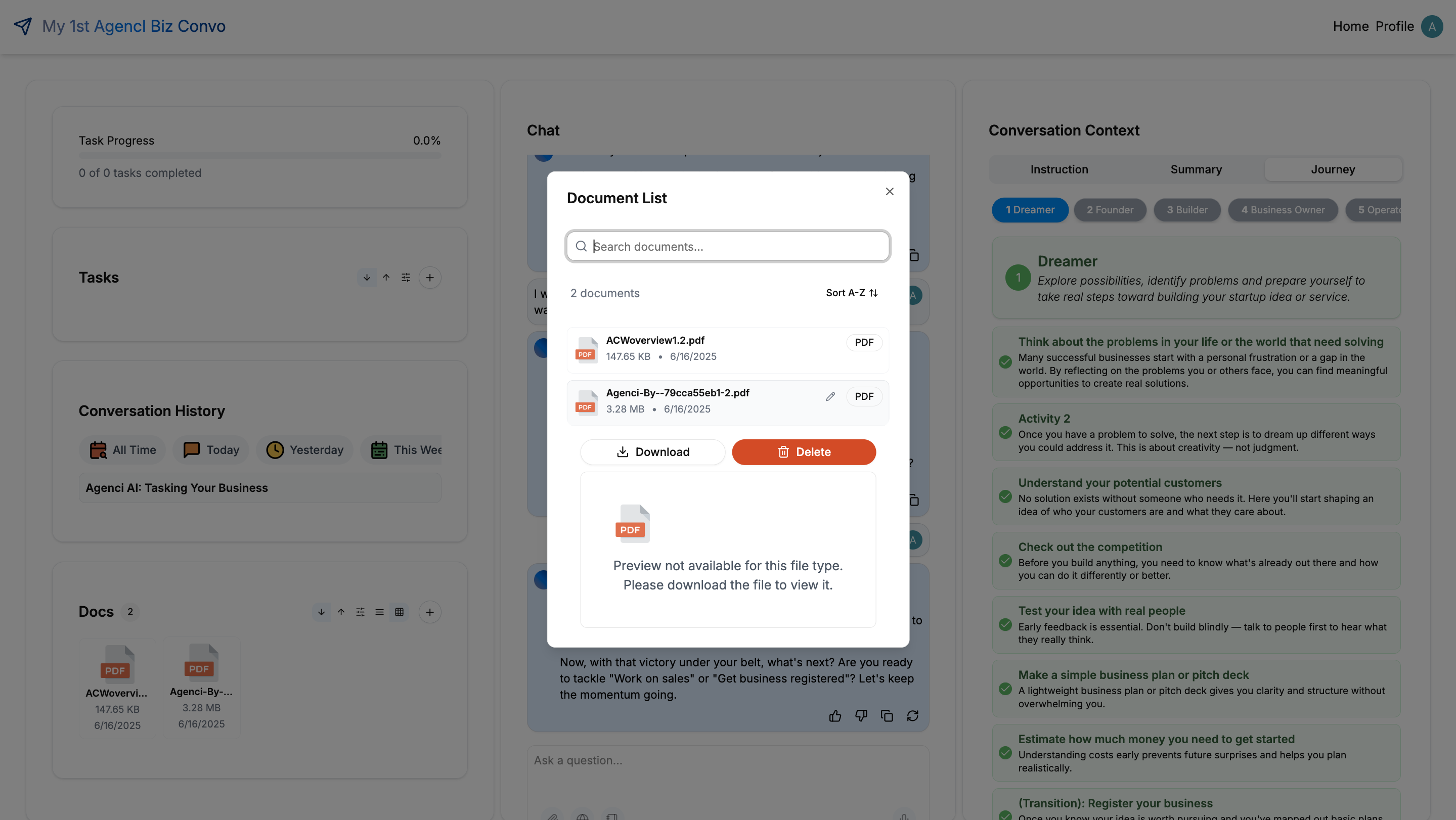Click the Search documents input field
The height and width of the screenshot is (820, 1456).
click(728, 246)
